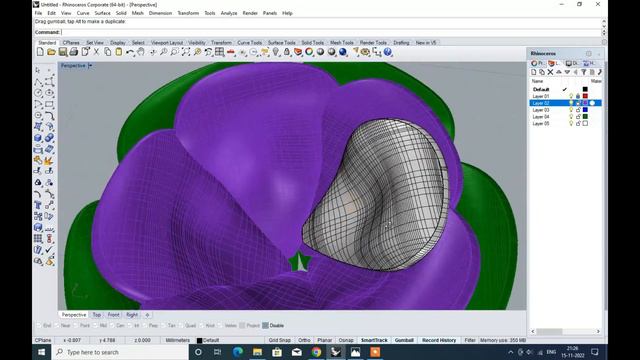Click New Layer icon in Layers panel
Screen dimensions: 640x360
pos(533,72)
